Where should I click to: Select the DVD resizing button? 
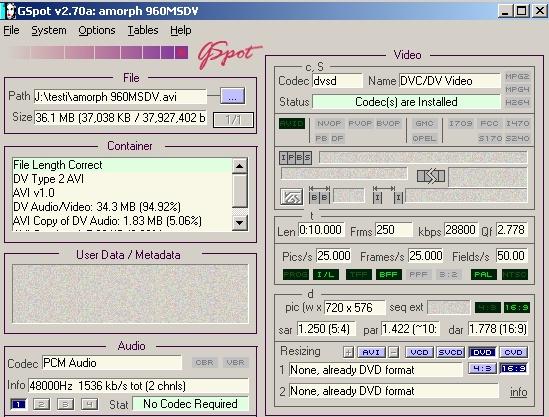482,352
